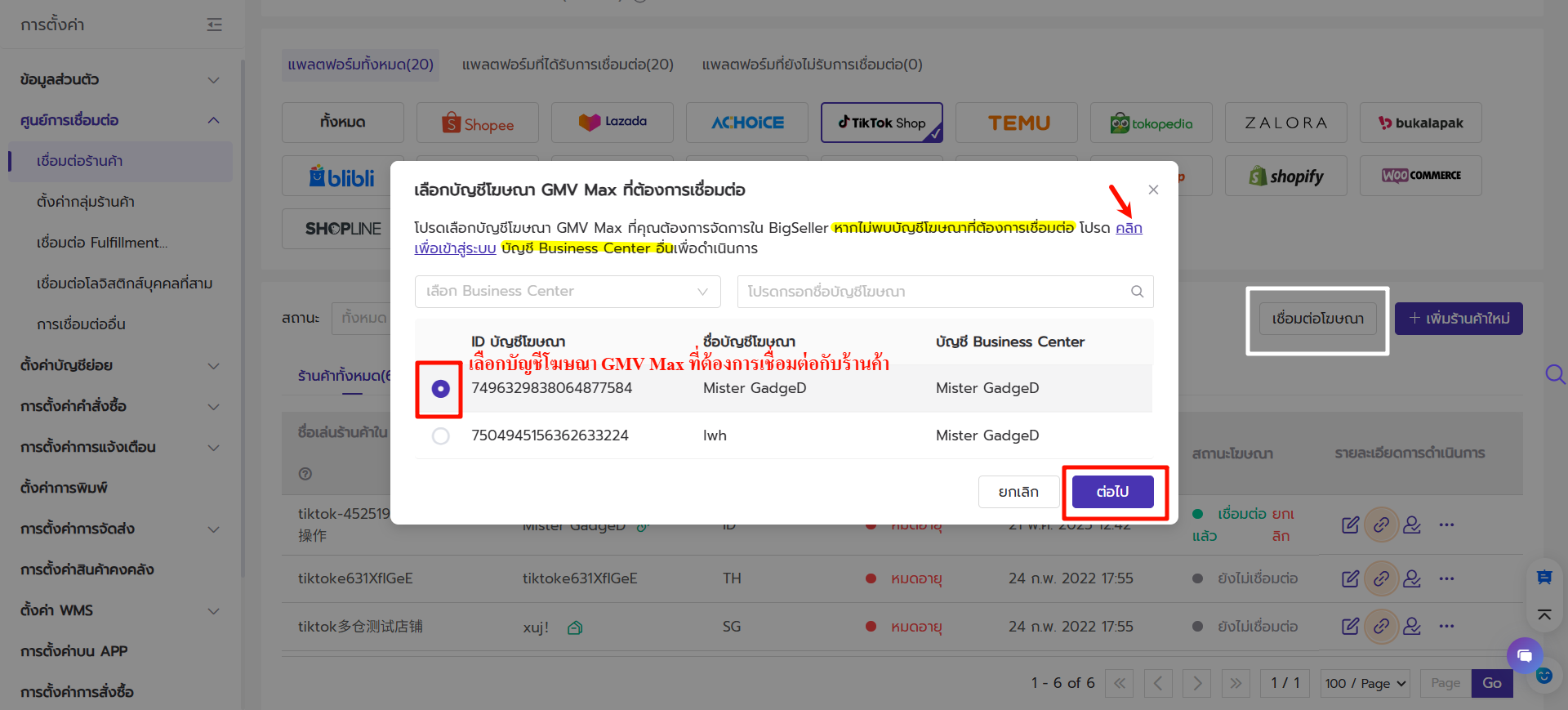
Task: Select Shopee platform card
Action: (x=478, y=123)
